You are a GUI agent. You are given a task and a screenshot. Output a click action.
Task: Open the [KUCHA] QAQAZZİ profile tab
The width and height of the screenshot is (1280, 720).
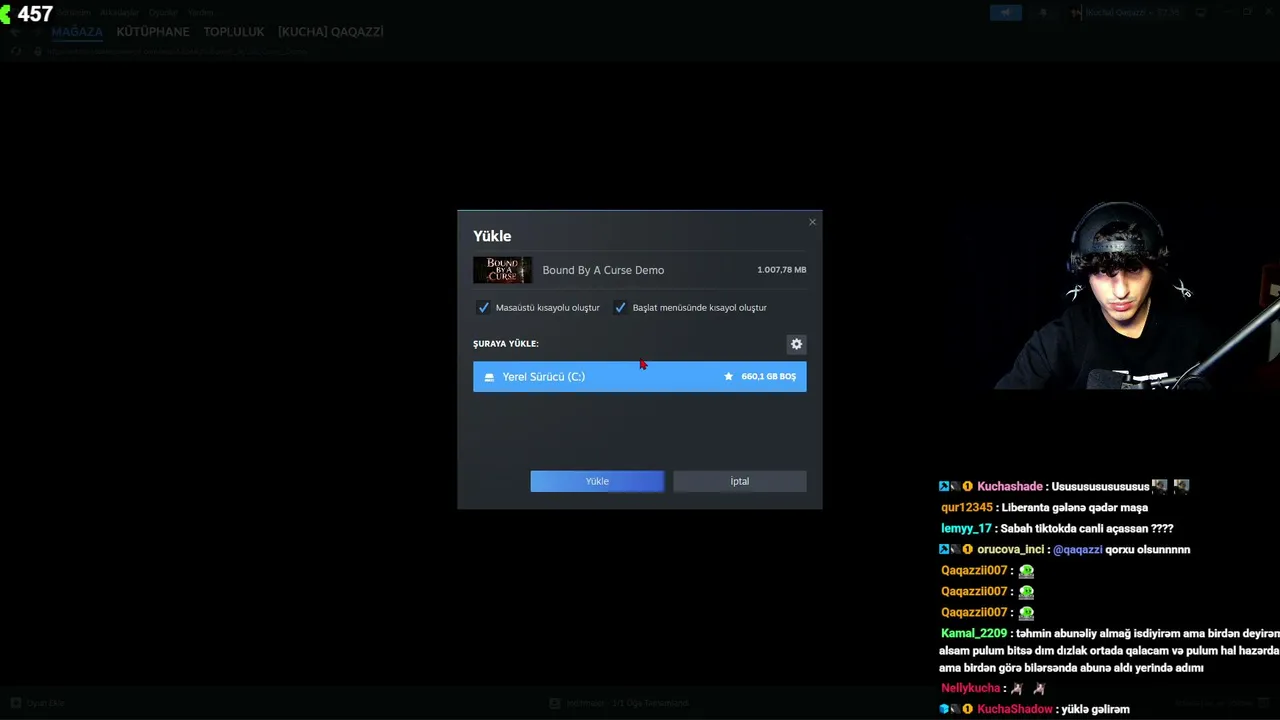pyautogui.click(x=331, y=32)
